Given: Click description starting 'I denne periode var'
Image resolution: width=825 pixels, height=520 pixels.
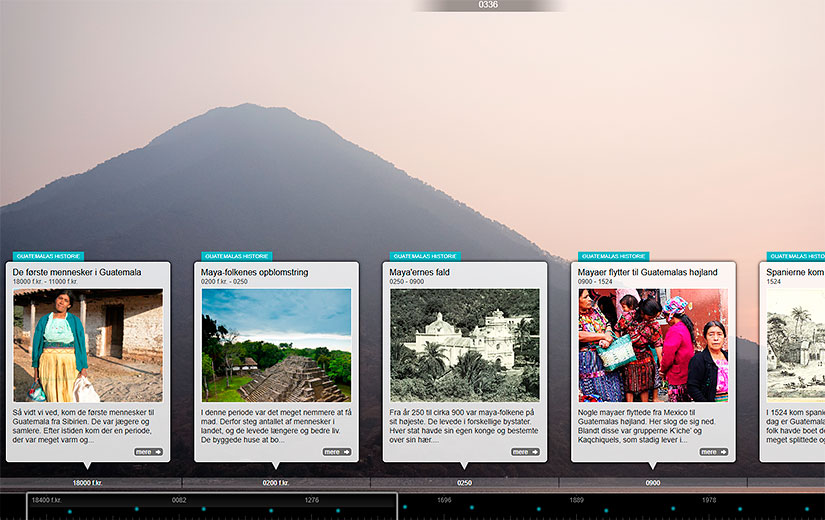Looking at the screenshot, I should coord(276,426).
